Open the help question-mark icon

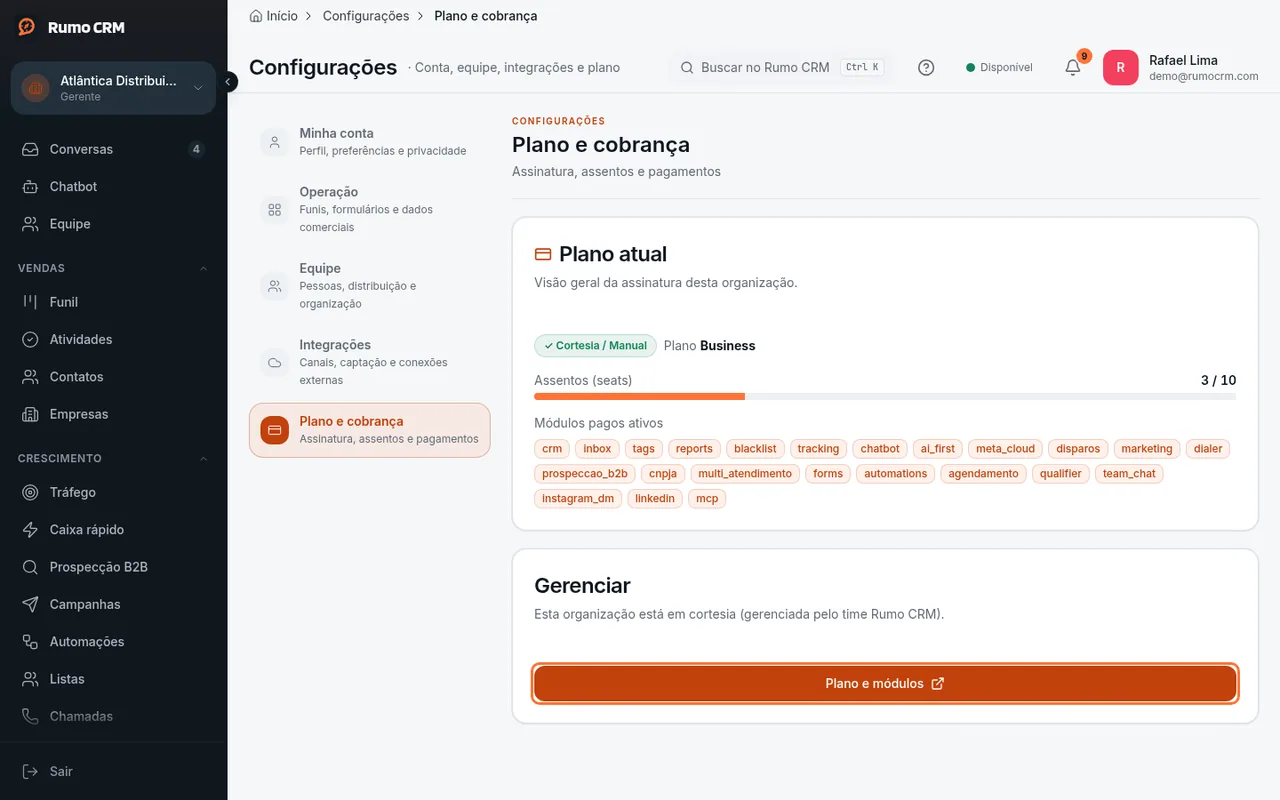click(926, 68)
